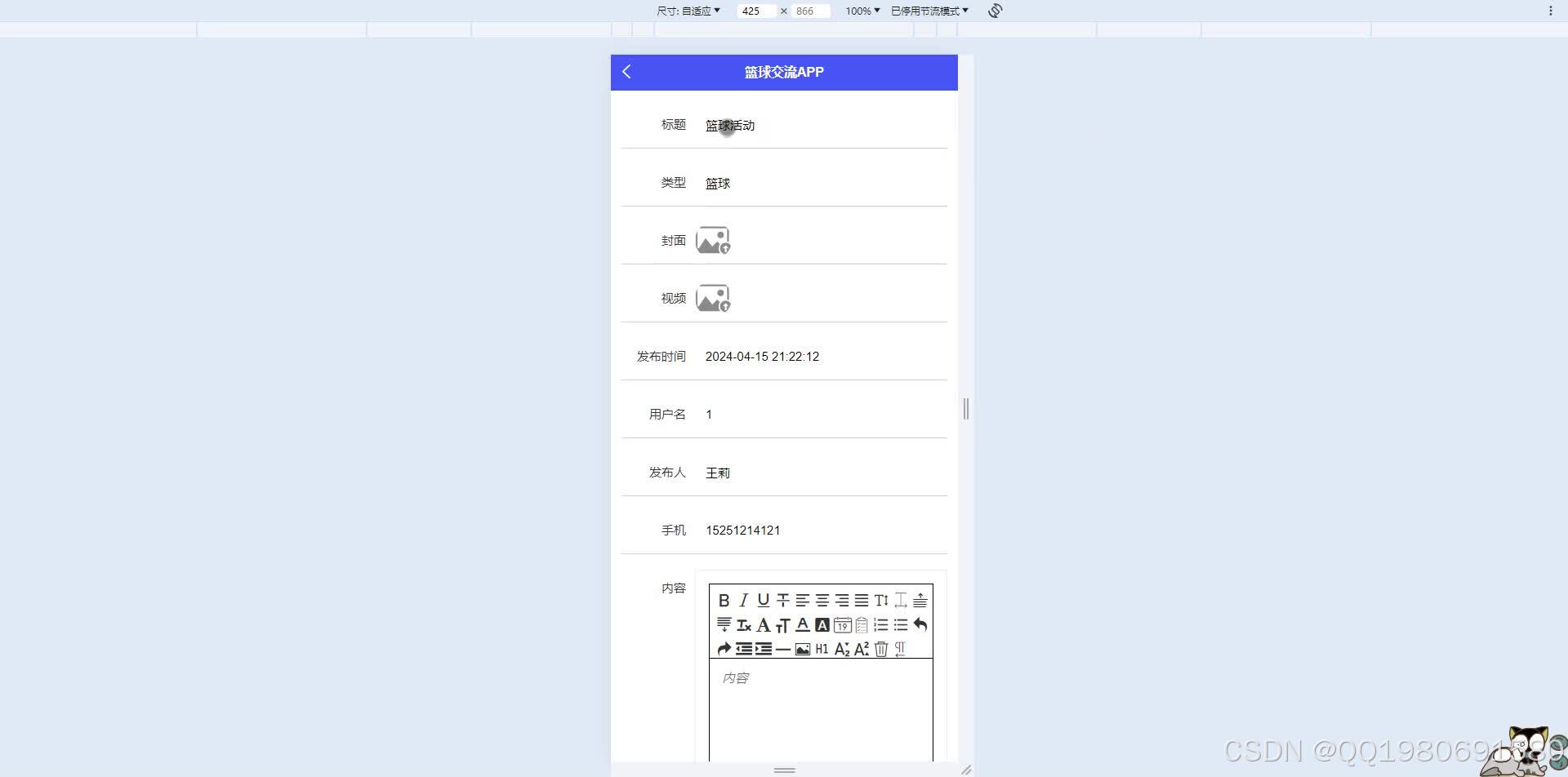1568x777 pixels.
Task: Focus the 内容 rich text area
Action: click(821, 710)
